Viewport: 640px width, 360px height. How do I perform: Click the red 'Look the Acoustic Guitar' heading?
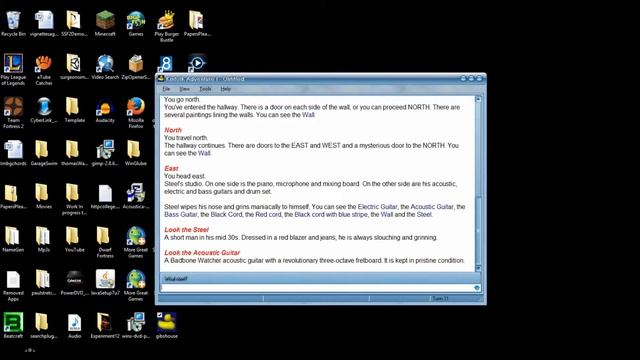(x=202, y=253)
